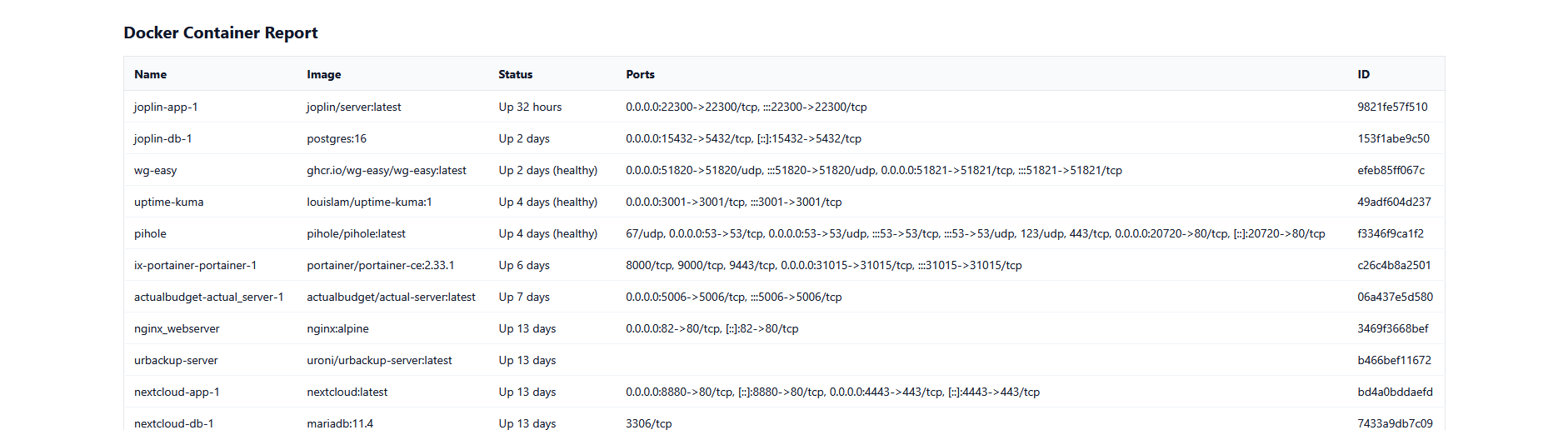This screenshot has width=1568, height=430.
Task: Select container ID f3346f9ca1f2
Action: [x=1391, y=233]
